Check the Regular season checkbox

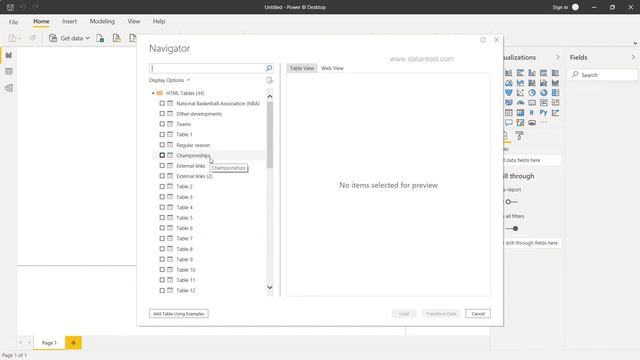coord(162,145)
